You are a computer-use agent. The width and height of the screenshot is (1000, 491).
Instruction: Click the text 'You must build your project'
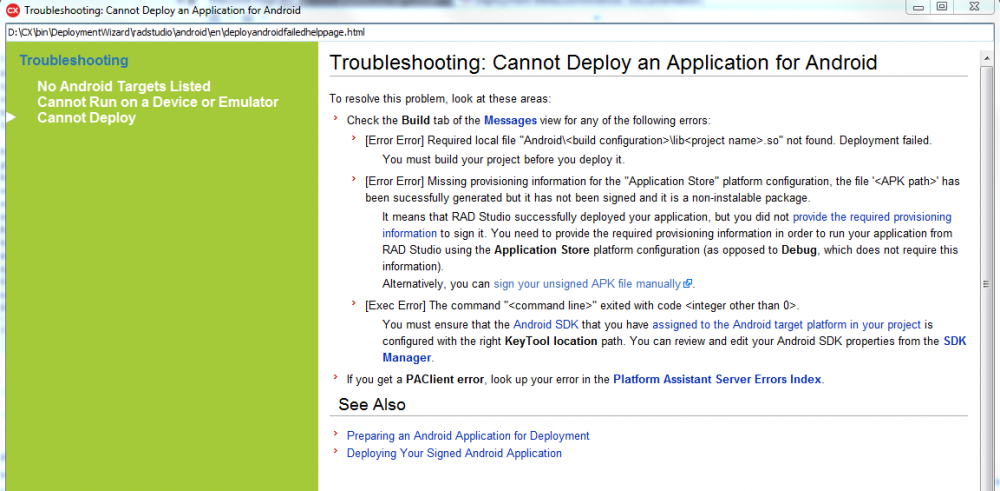click(503, 159)
